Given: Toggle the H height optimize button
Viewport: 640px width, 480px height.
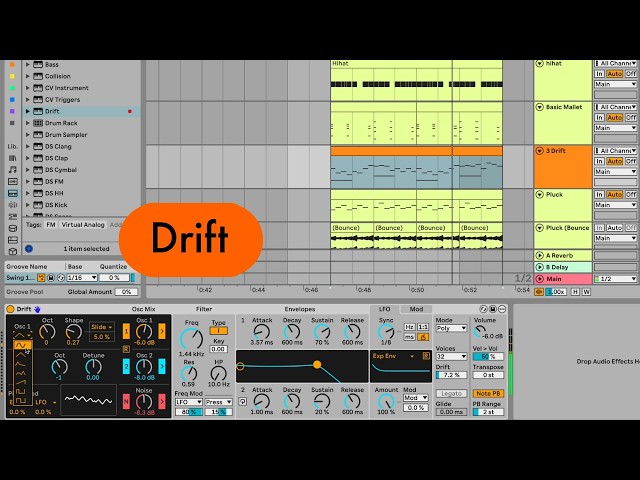Looking at the screenshot, I should (575, 292).
